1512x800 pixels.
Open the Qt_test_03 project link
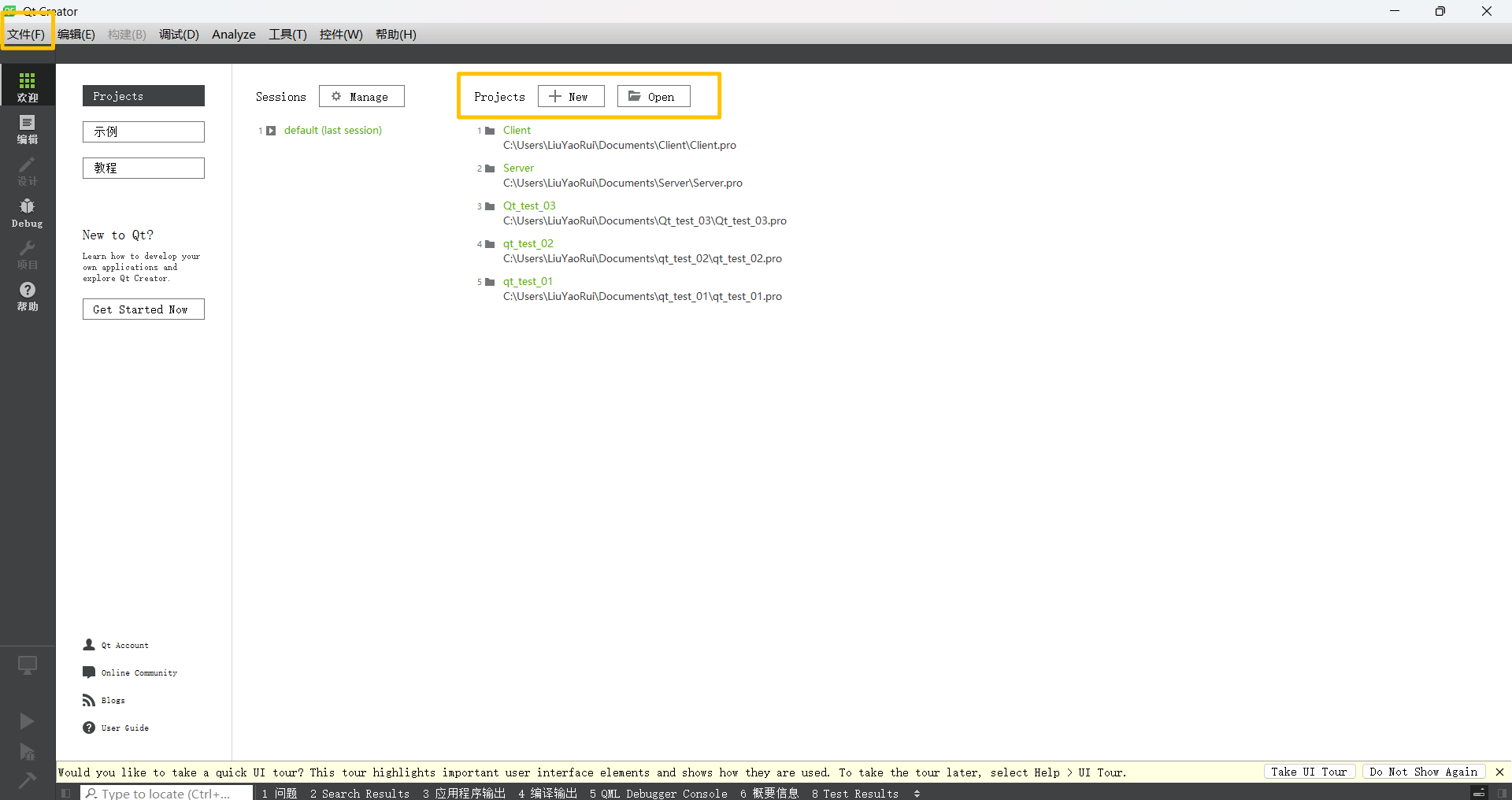point(529,206)
